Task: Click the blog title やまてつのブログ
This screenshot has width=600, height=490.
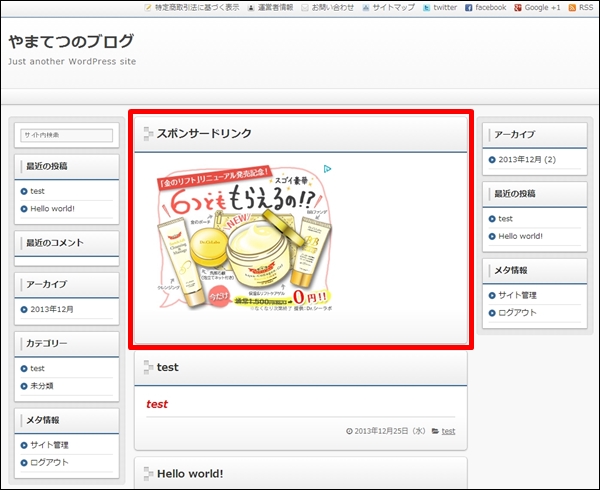Action: coord(71,41)
